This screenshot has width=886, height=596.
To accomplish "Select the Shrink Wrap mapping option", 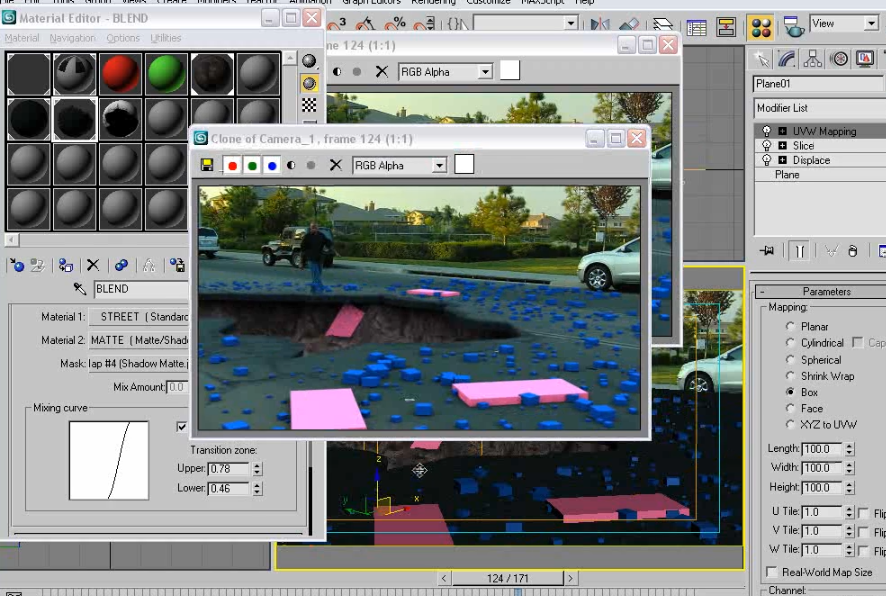I will pos(790,376).
